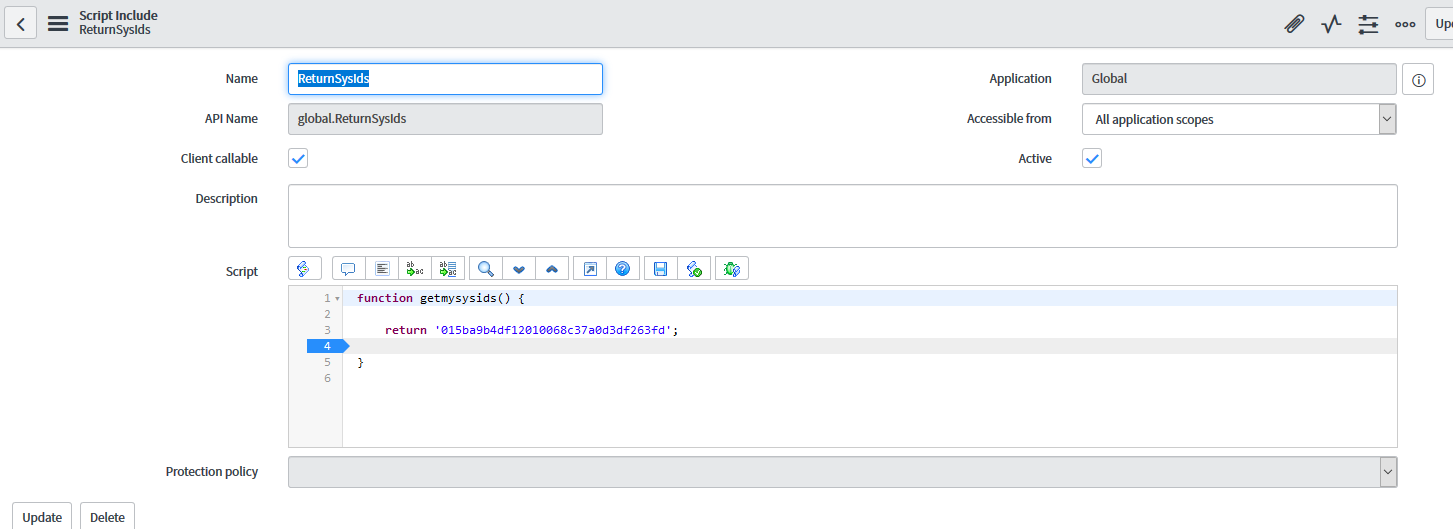Click the format code icon
The width and height of the screenshot is (1453, 529).
pos(382,268)
